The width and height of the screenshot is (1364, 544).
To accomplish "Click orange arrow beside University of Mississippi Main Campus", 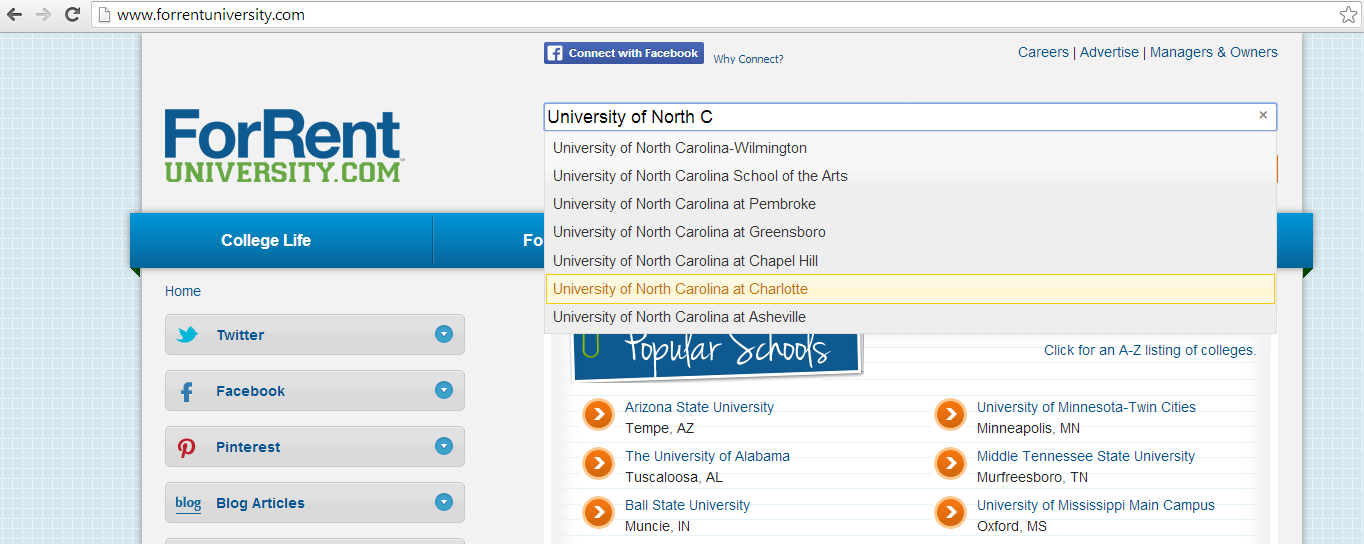I will 950,513.
